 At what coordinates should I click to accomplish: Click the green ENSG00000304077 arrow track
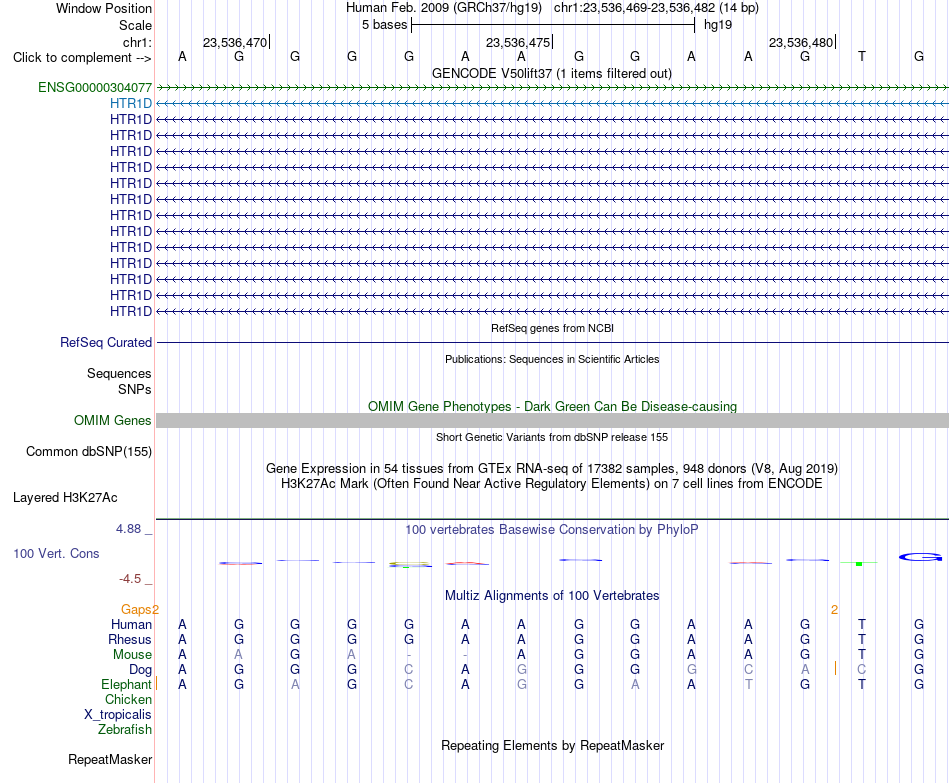(x=552, y=87)
